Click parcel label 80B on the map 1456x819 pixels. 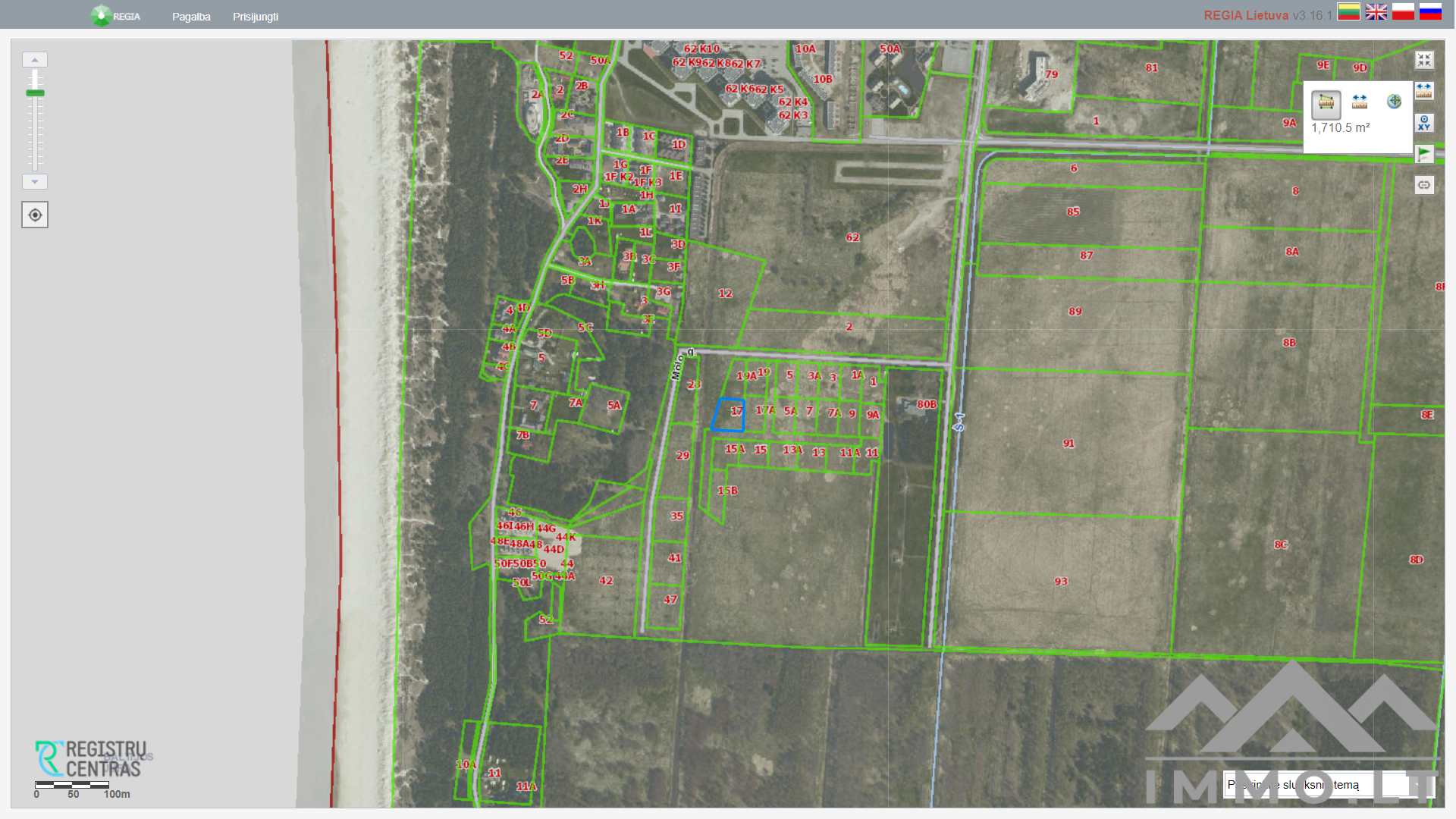(x=927, y=404)
